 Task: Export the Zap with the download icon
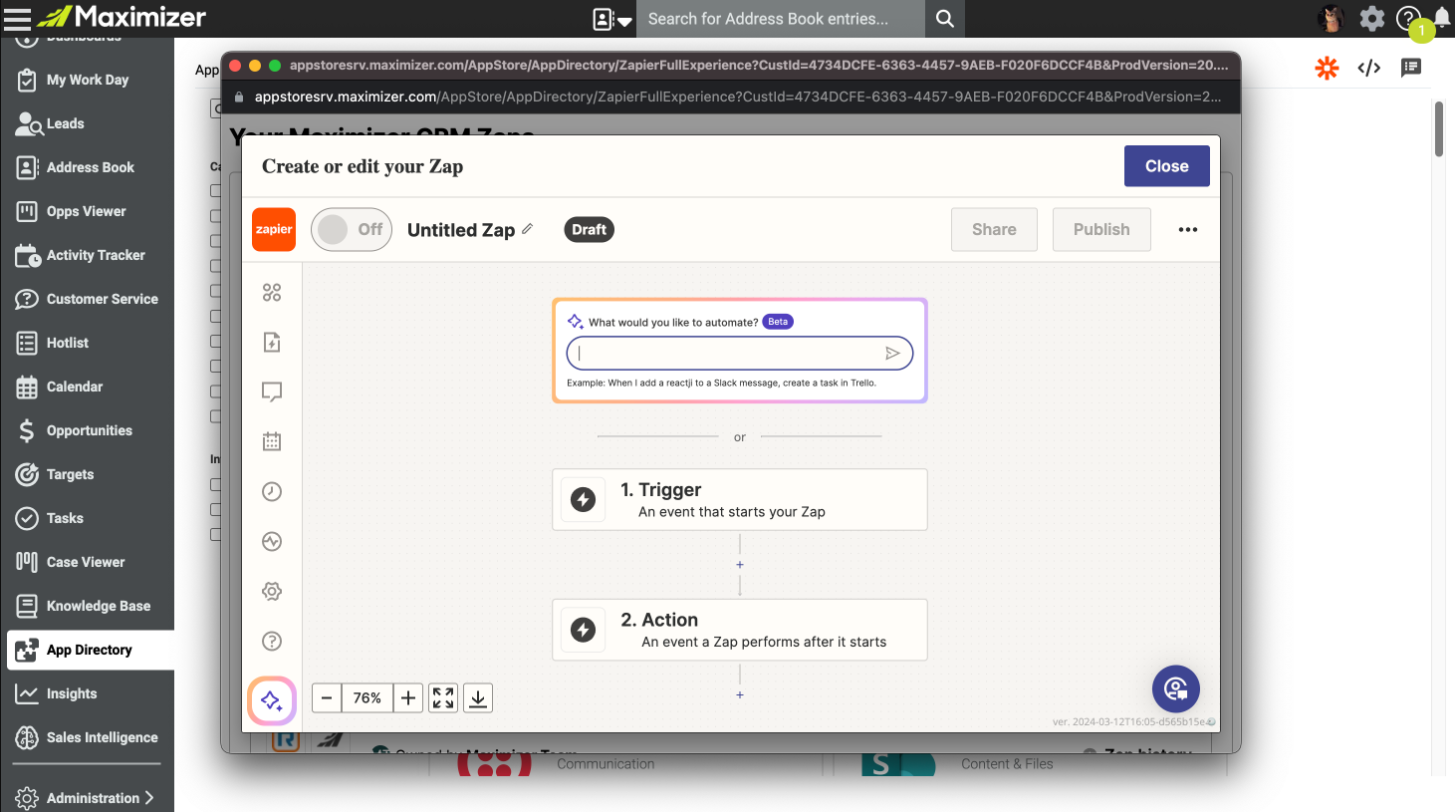coord(478,698)
